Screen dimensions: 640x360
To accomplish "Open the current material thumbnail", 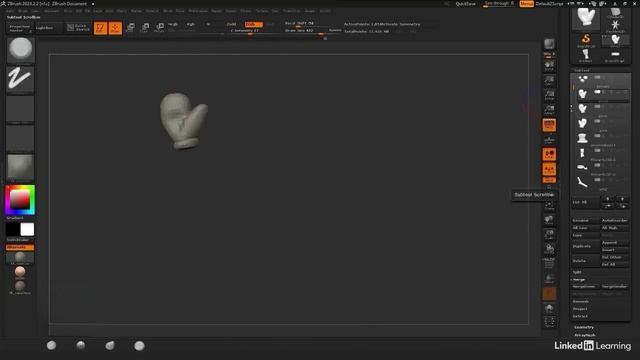I will (20, 167).
